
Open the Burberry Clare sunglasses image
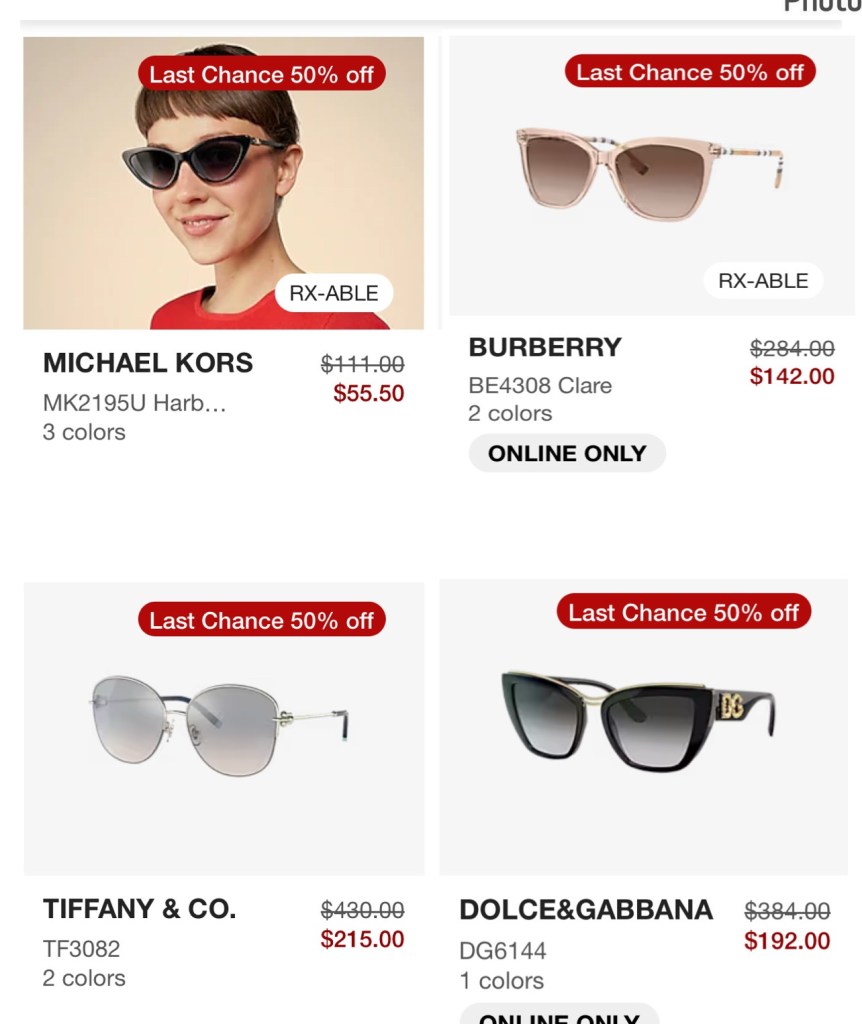(652, 176)
